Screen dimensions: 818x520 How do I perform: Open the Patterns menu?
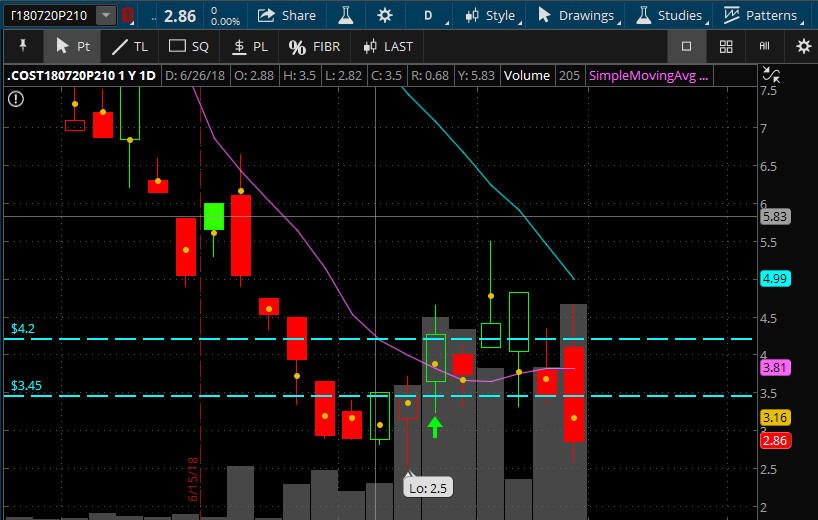point(763,15)
